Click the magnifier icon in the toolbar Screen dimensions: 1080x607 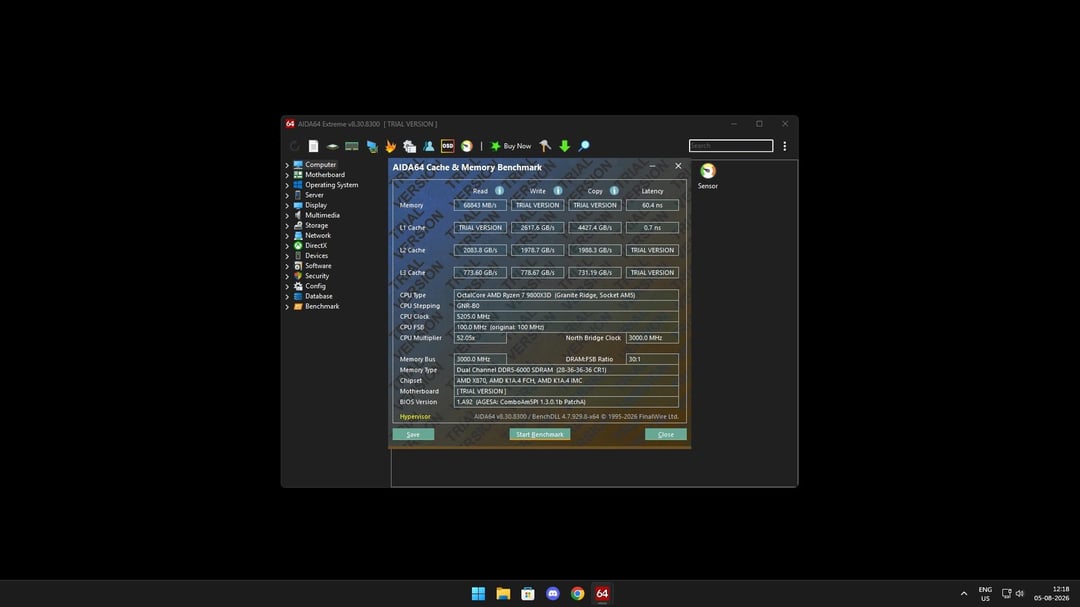pos(584,146)
